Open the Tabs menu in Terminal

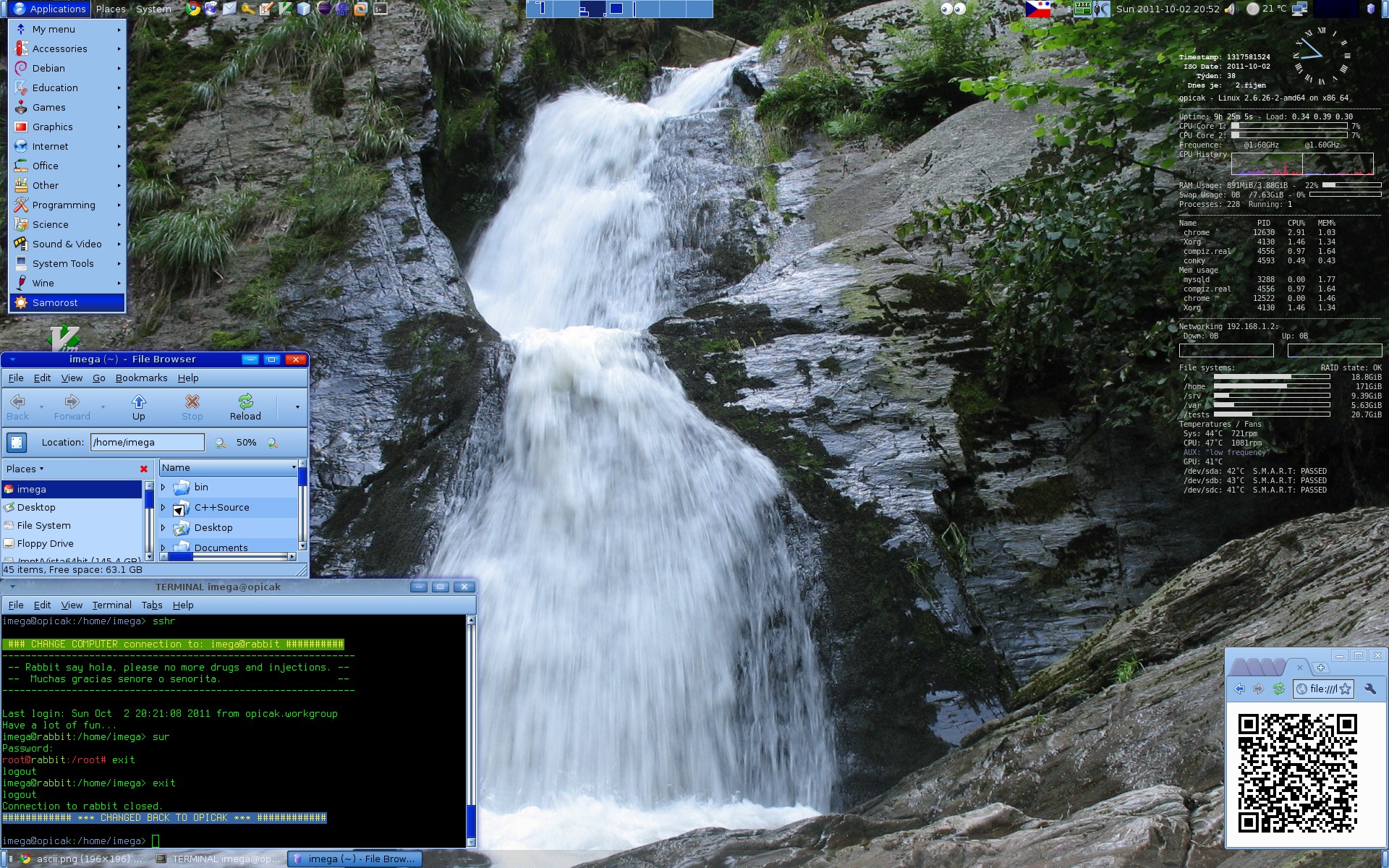pos(151,605)
